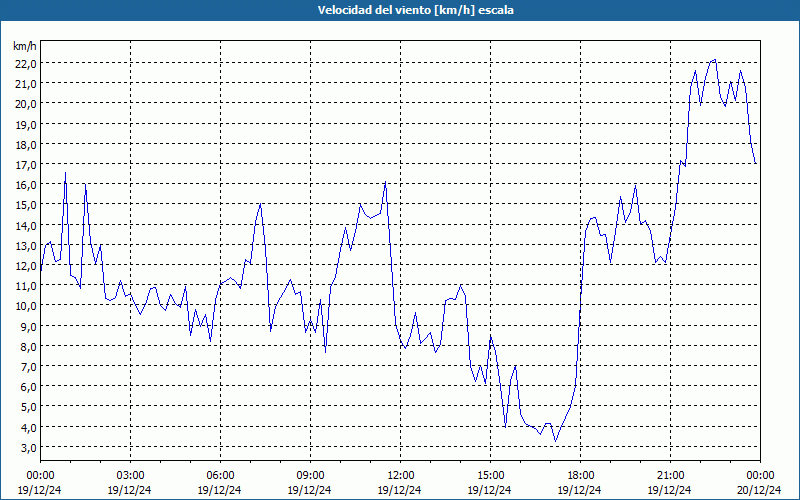Click the 15,0 y-axis value
Viewport: 800px width, 500px height.
pos(26,205)
